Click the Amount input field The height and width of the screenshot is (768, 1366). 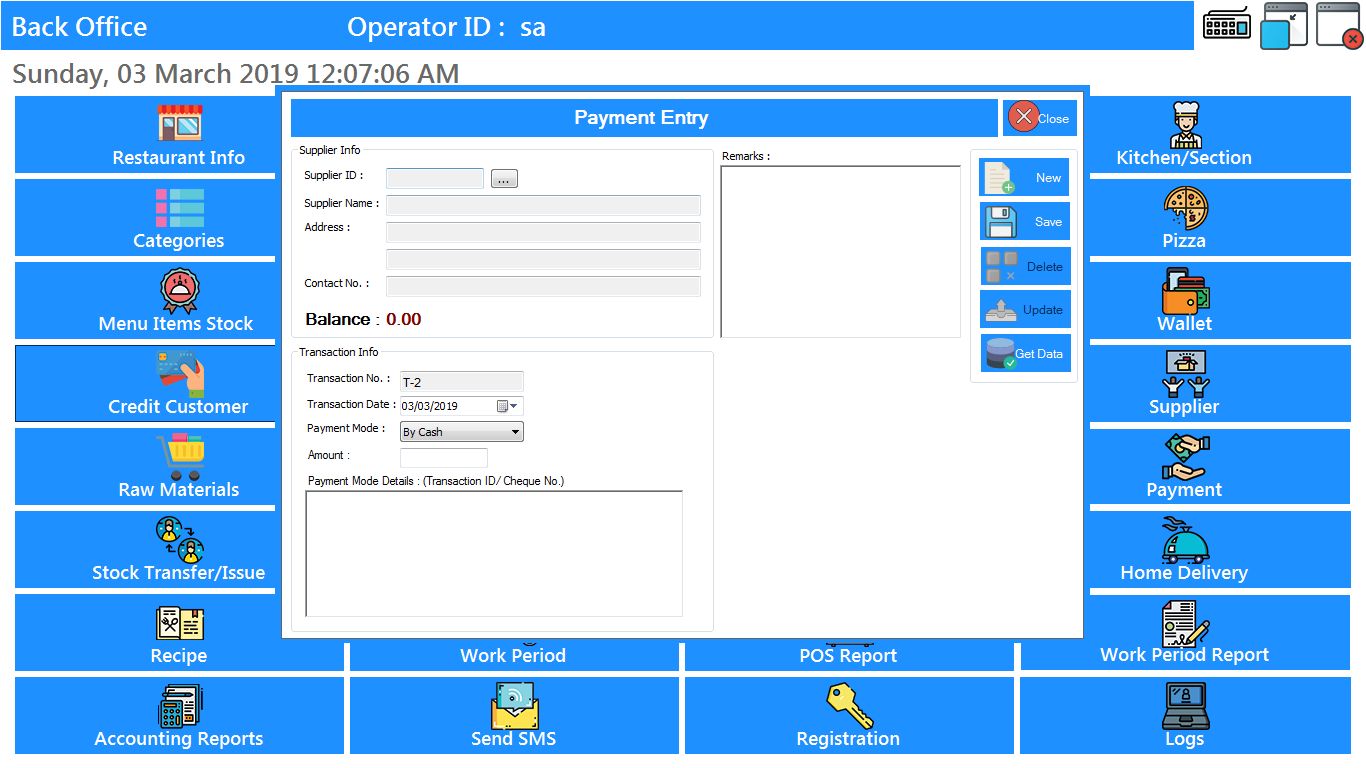(443, 458)
